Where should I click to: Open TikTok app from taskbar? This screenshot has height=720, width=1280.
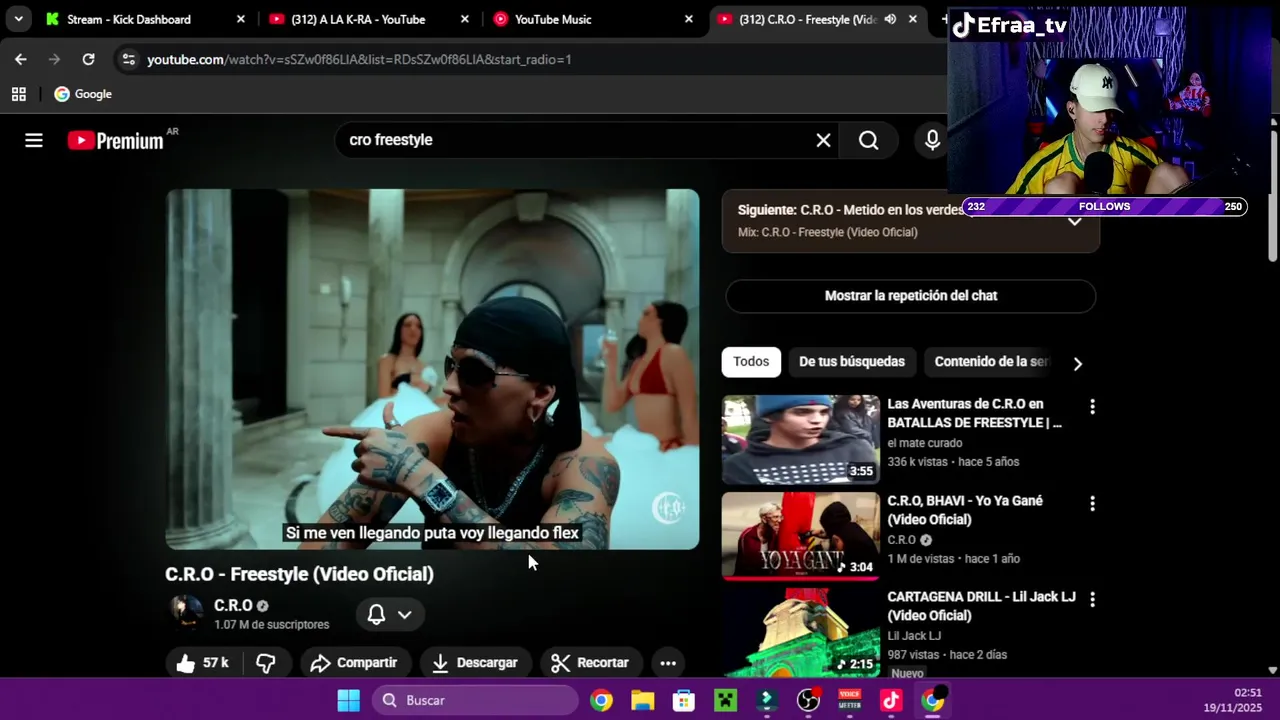pos(891,700)
